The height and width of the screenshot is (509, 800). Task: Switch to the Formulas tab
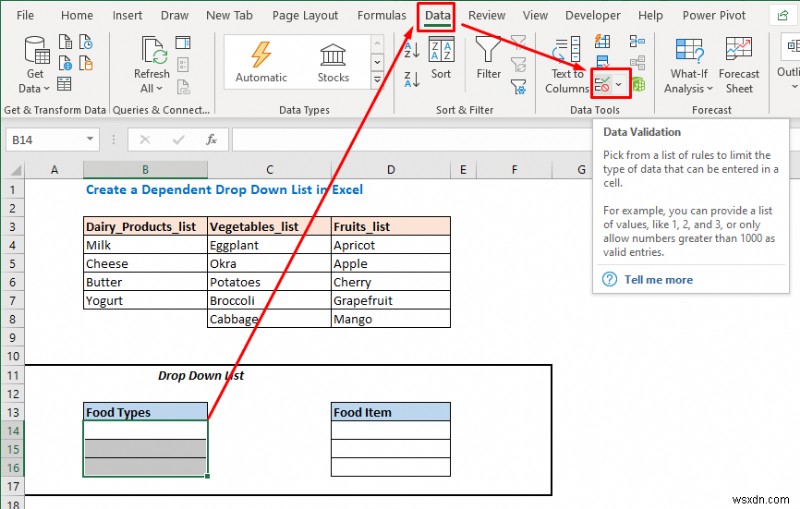click(382, 15)
